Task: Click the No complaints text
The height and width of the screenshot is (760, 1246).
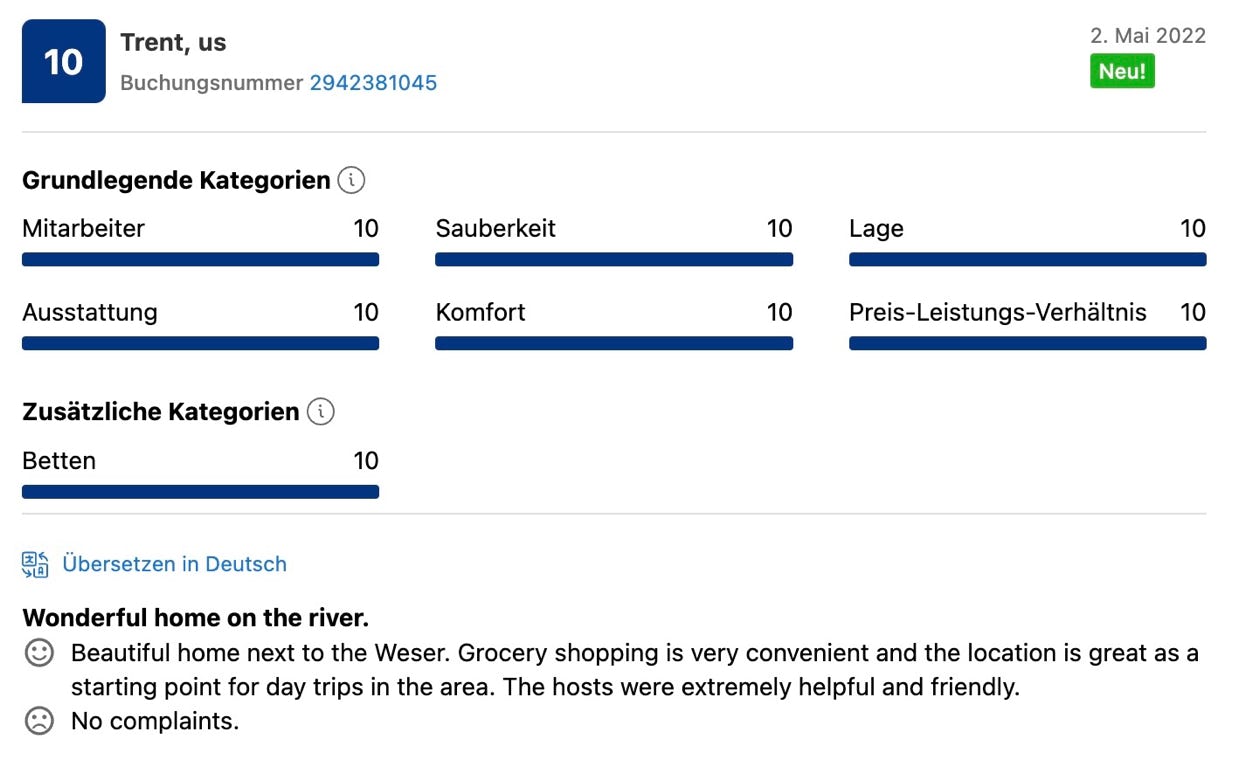Action: pos(155,721)
